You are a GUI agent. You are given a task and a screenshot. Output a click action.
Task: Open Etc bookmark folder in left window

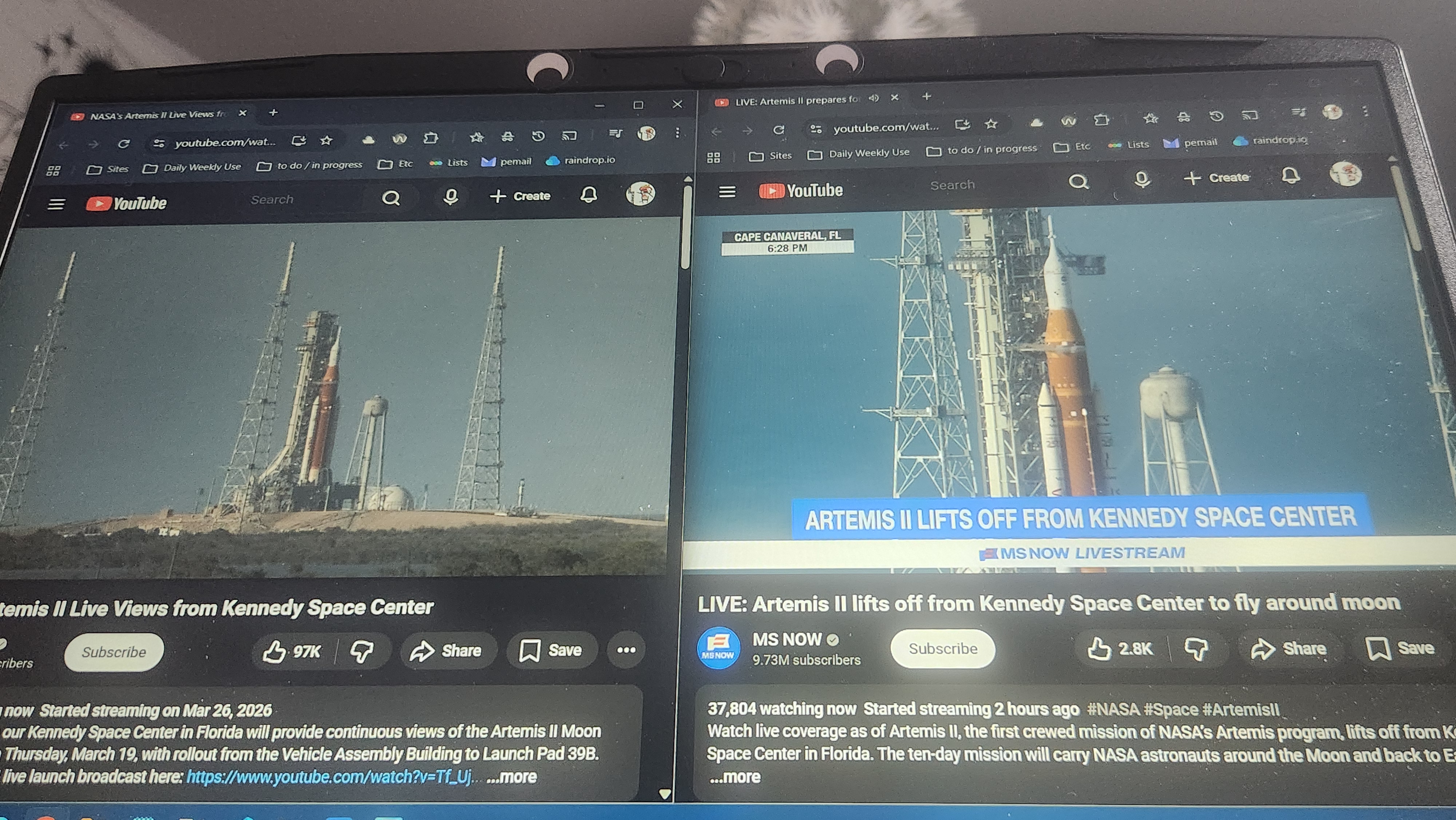[x=395, y=164]
